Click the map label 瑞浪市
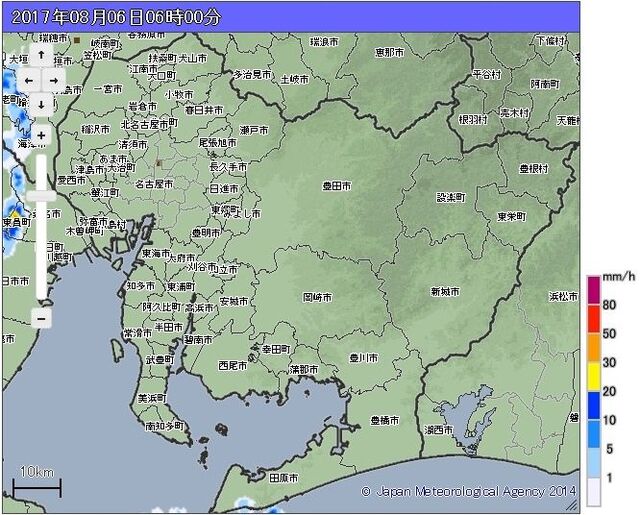The width and height of the screenshot is (640, 515). click(324, 42)
